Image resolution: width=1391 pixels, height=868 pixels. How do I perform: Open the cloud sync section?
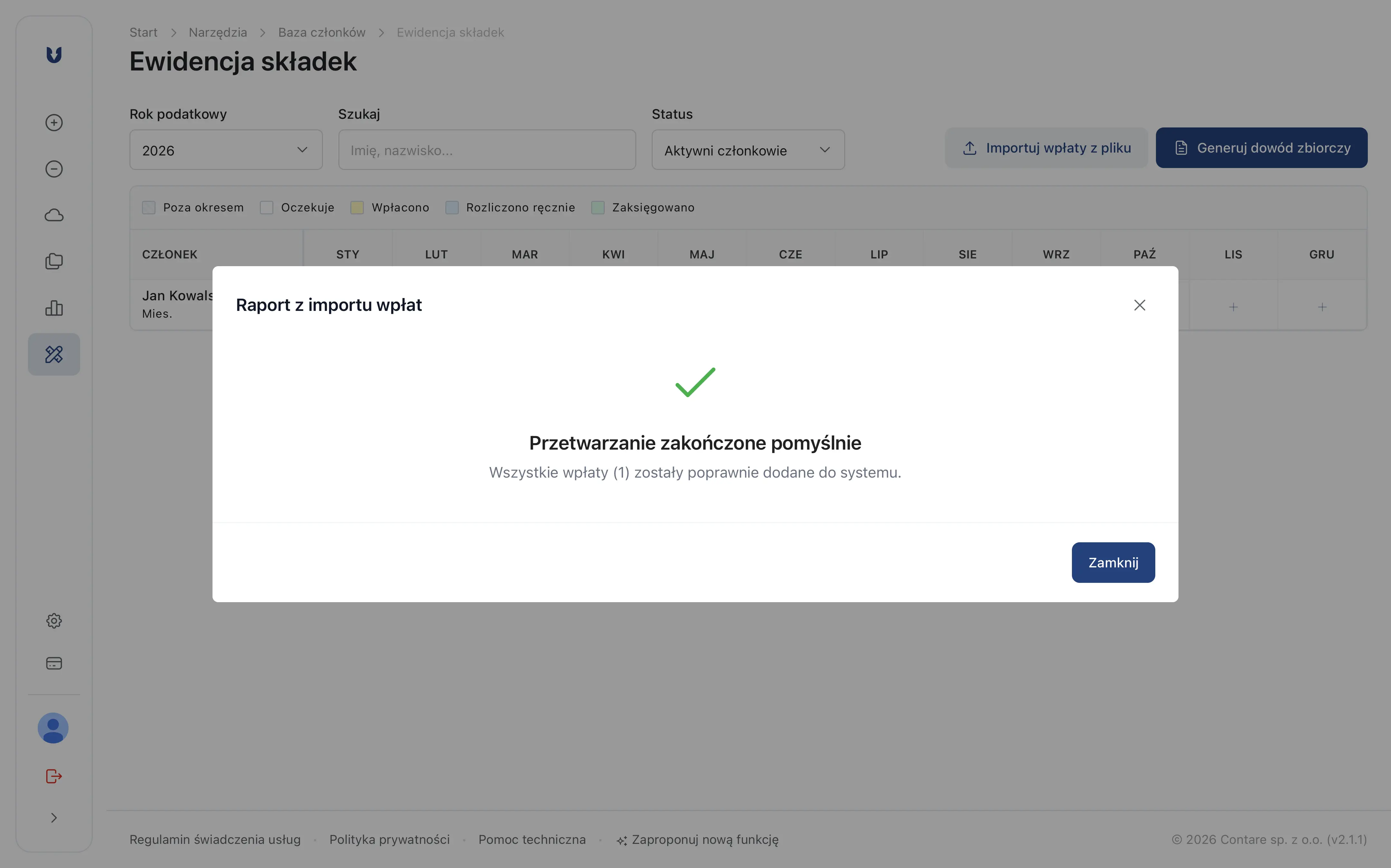pyautogui.click(x=53, y=215)
